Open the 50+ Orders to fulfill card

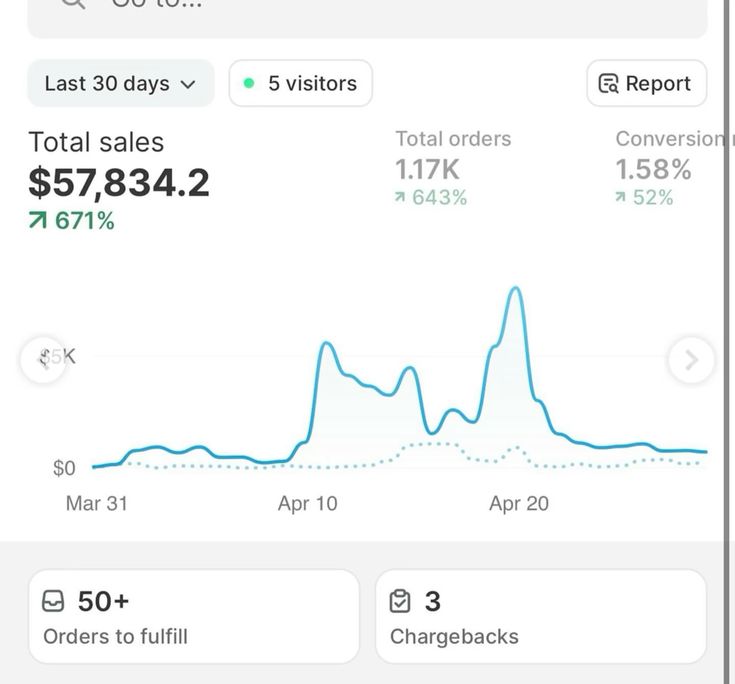click(x=193, y=616)
